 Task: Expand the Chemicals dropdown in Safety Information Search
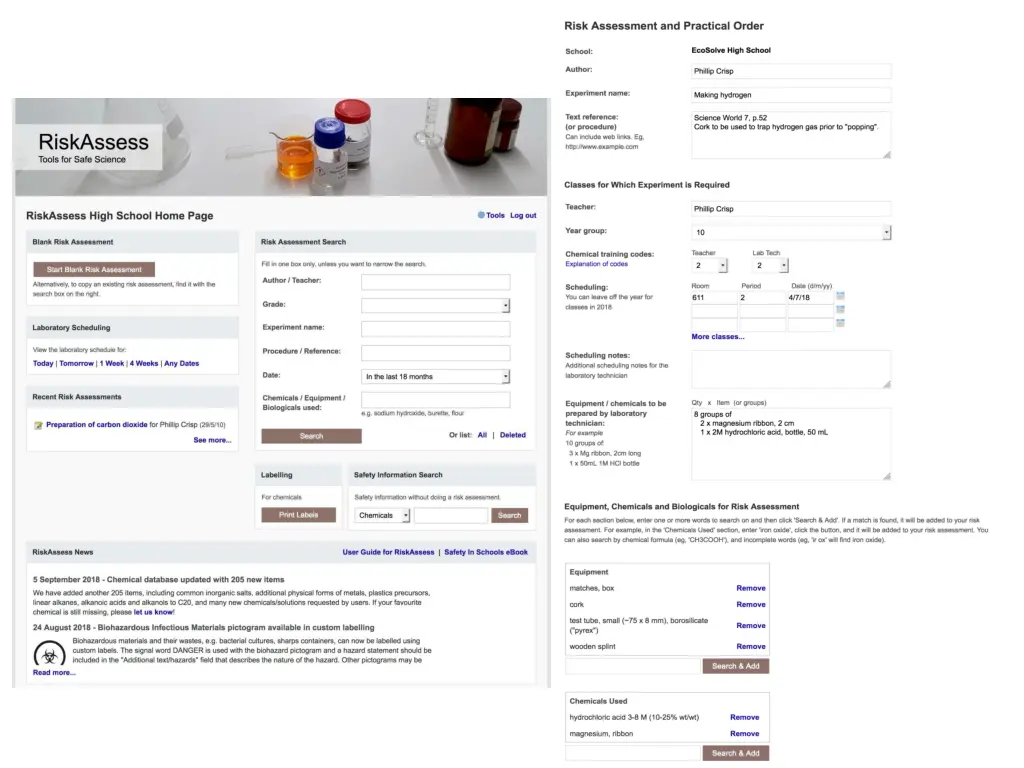(383, 515)
